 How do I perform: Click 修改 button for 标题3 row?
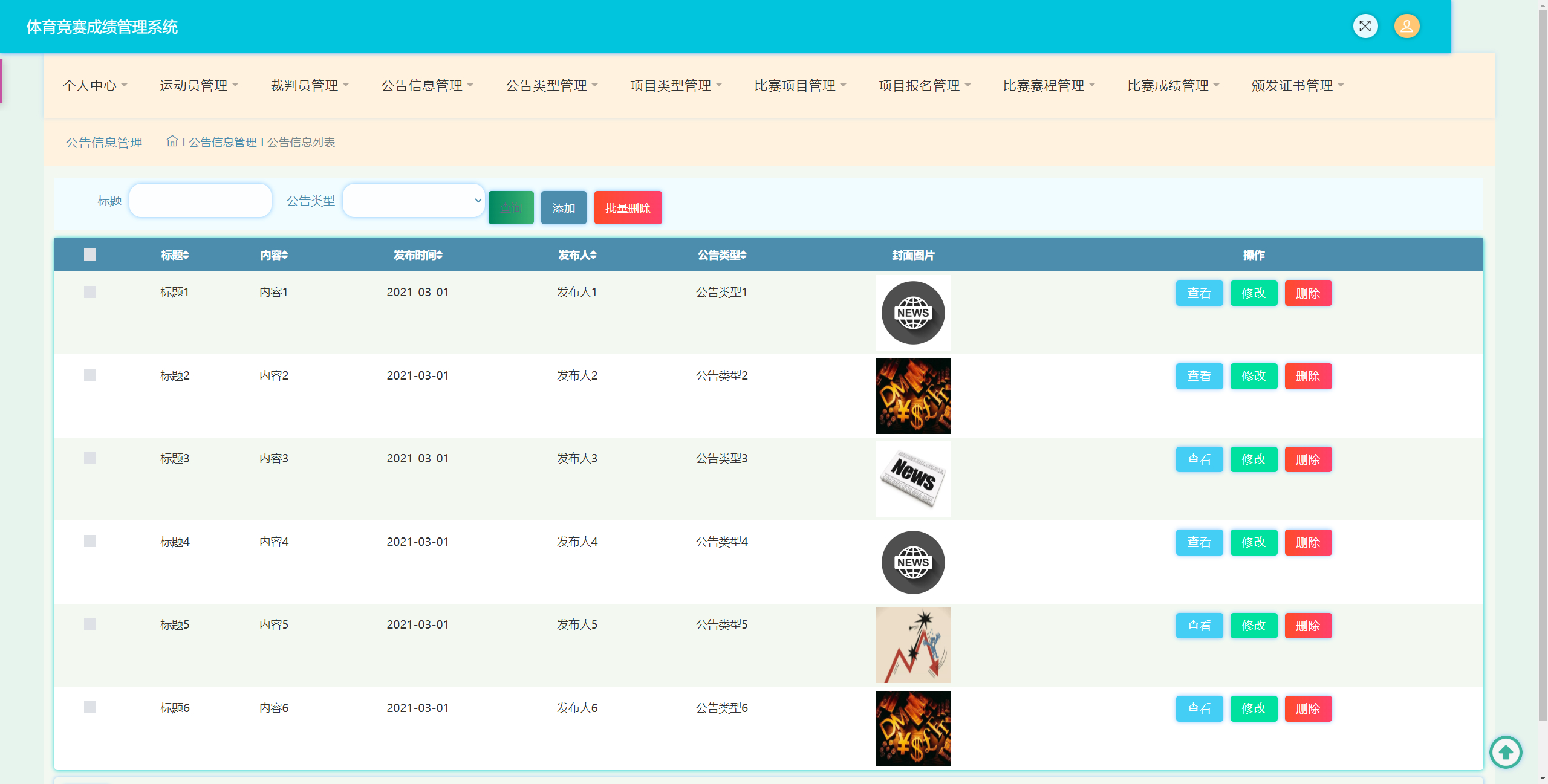point(1254,459)
